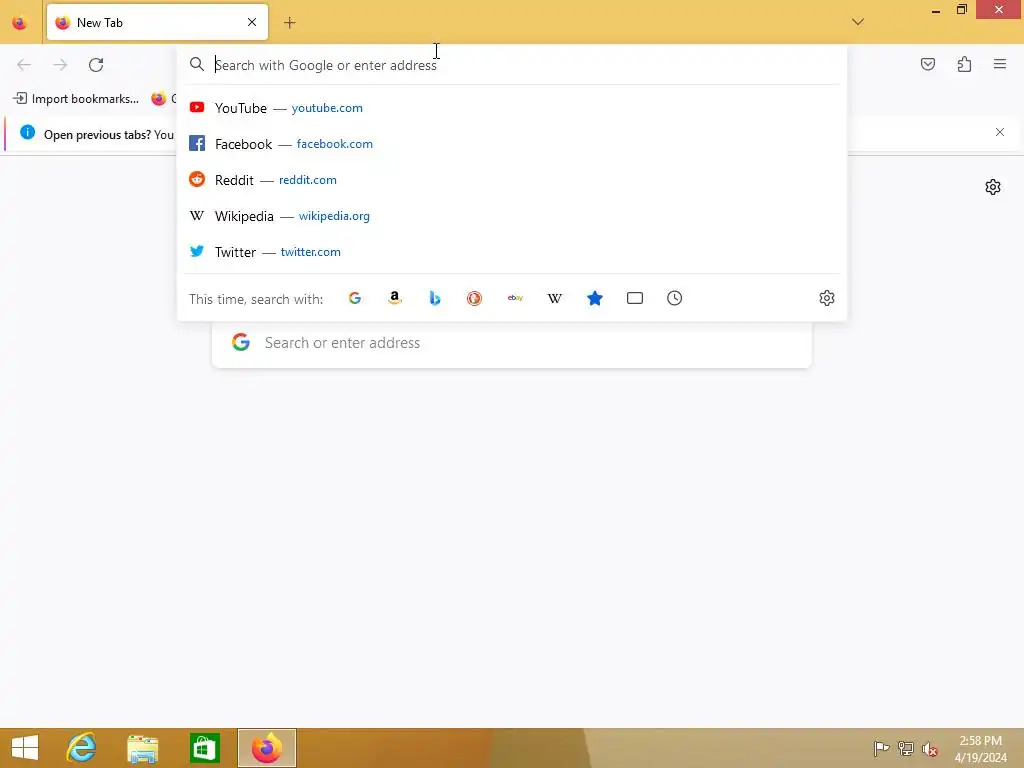The height and width of the screenshot is (768, 1024).
Task: Click Import bookmarks in bookmarks toolbar
Action: tap(76, 99)
